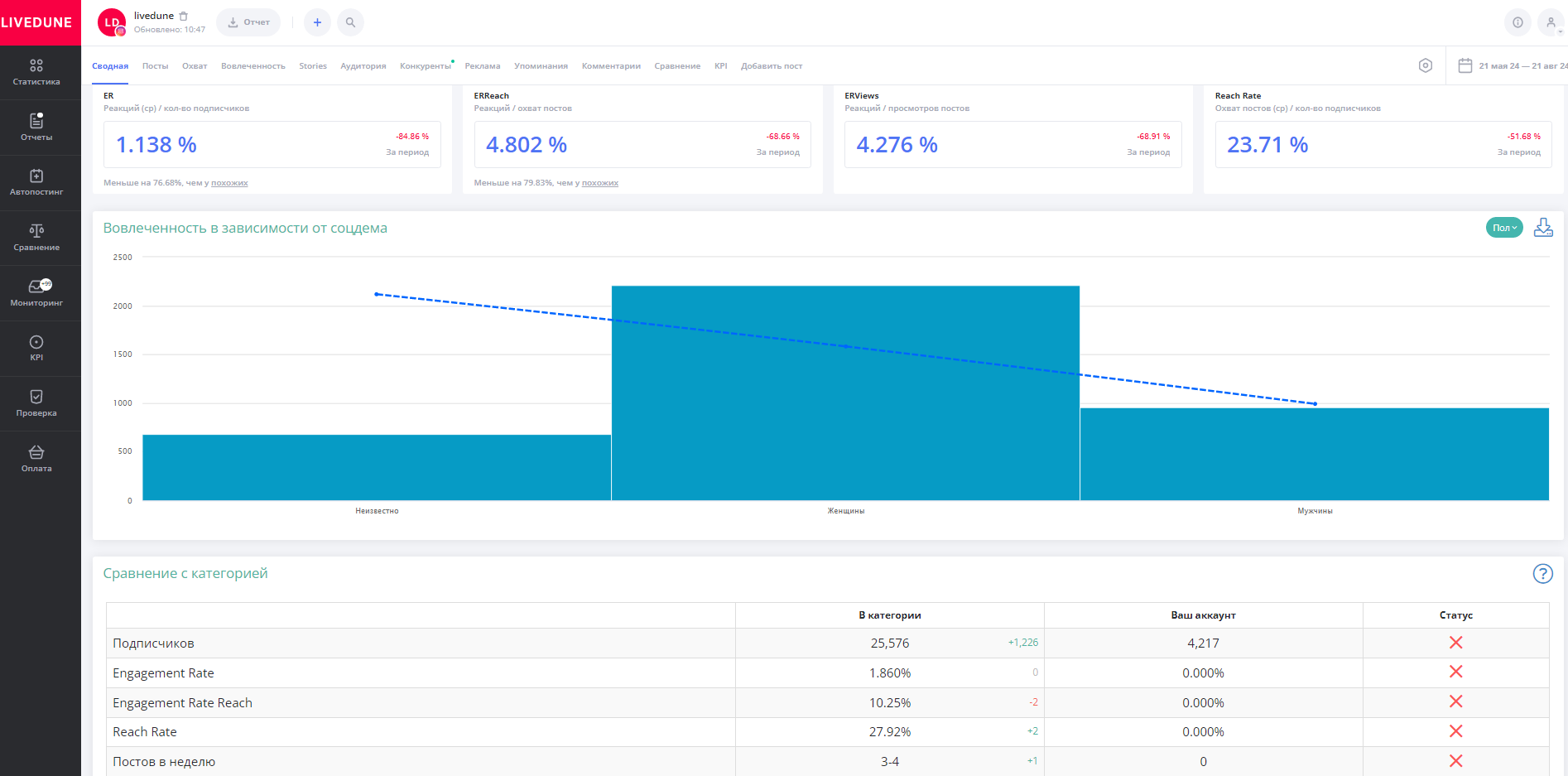
Task: Open Проверка section in sidebar
Action: (x=36, y=403)
